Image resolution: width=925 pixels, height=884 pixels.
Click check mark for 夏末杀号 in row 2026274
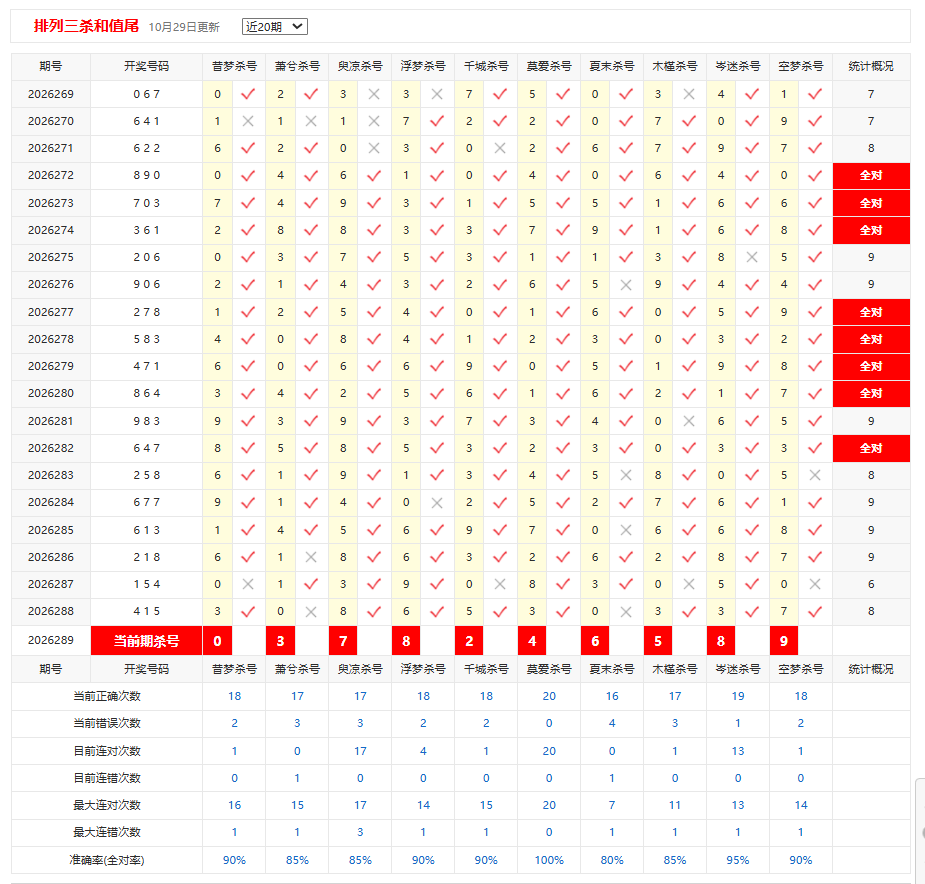[x=626, y=230]
